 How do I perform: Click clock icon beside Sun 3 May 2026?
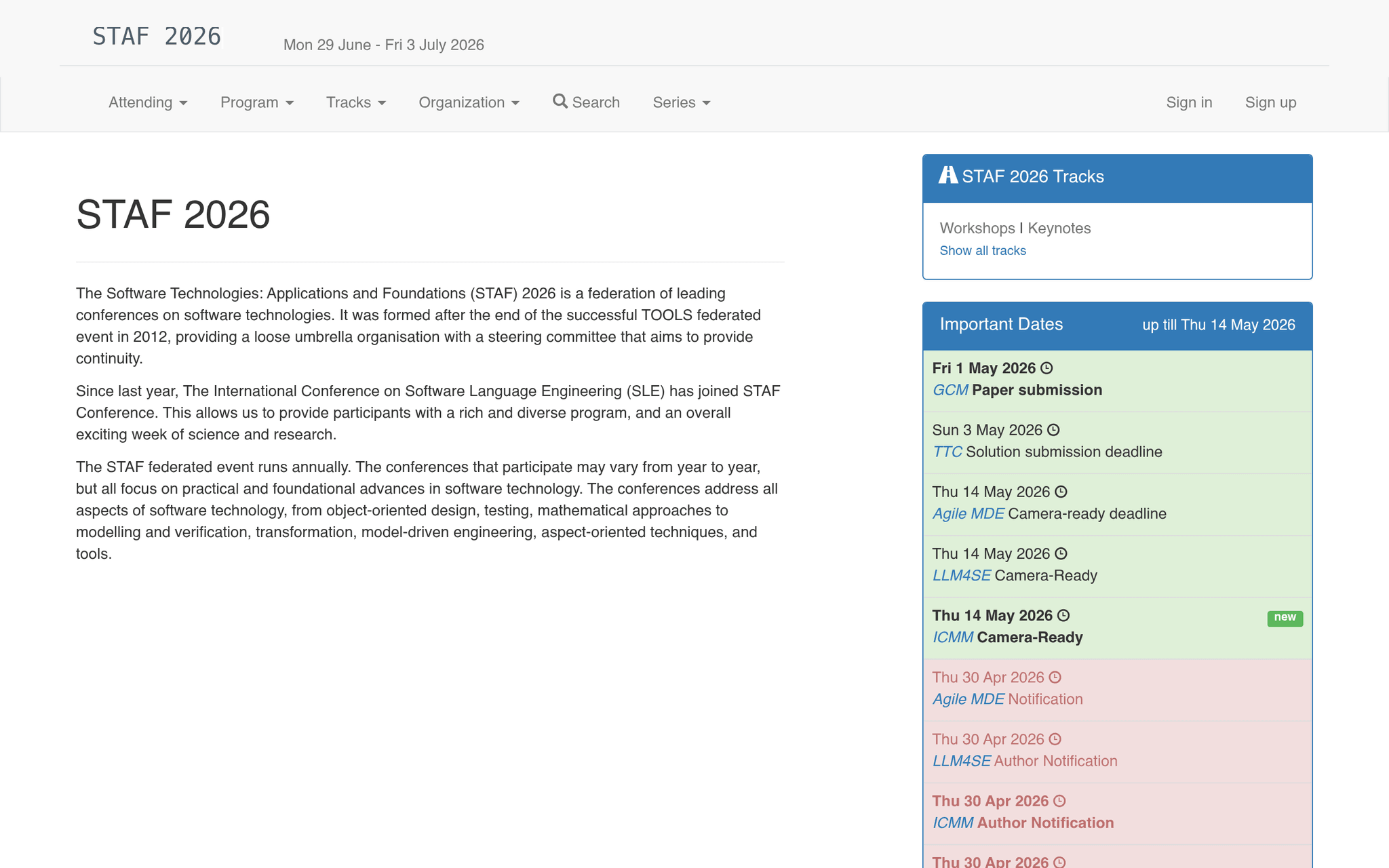(1053, 430)
